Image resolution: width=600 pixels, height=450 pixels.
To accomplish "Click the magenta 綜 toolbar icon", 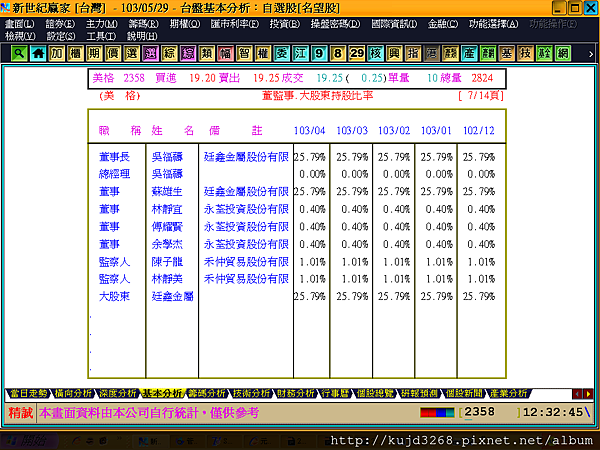I will [x=188, y=53].
